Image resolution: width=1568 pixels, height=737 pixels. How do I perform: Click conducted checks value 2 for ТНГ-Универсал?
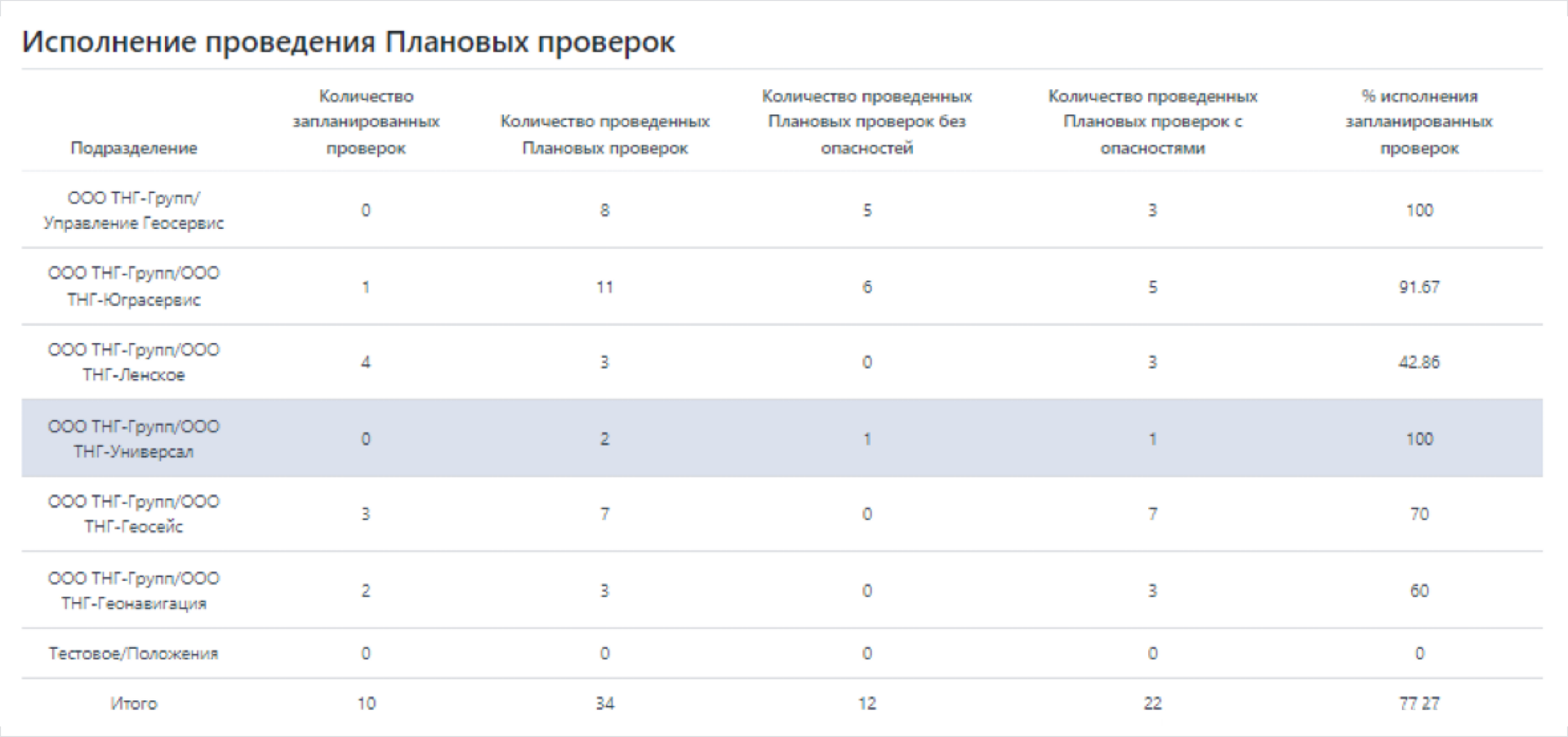(604, 439)
